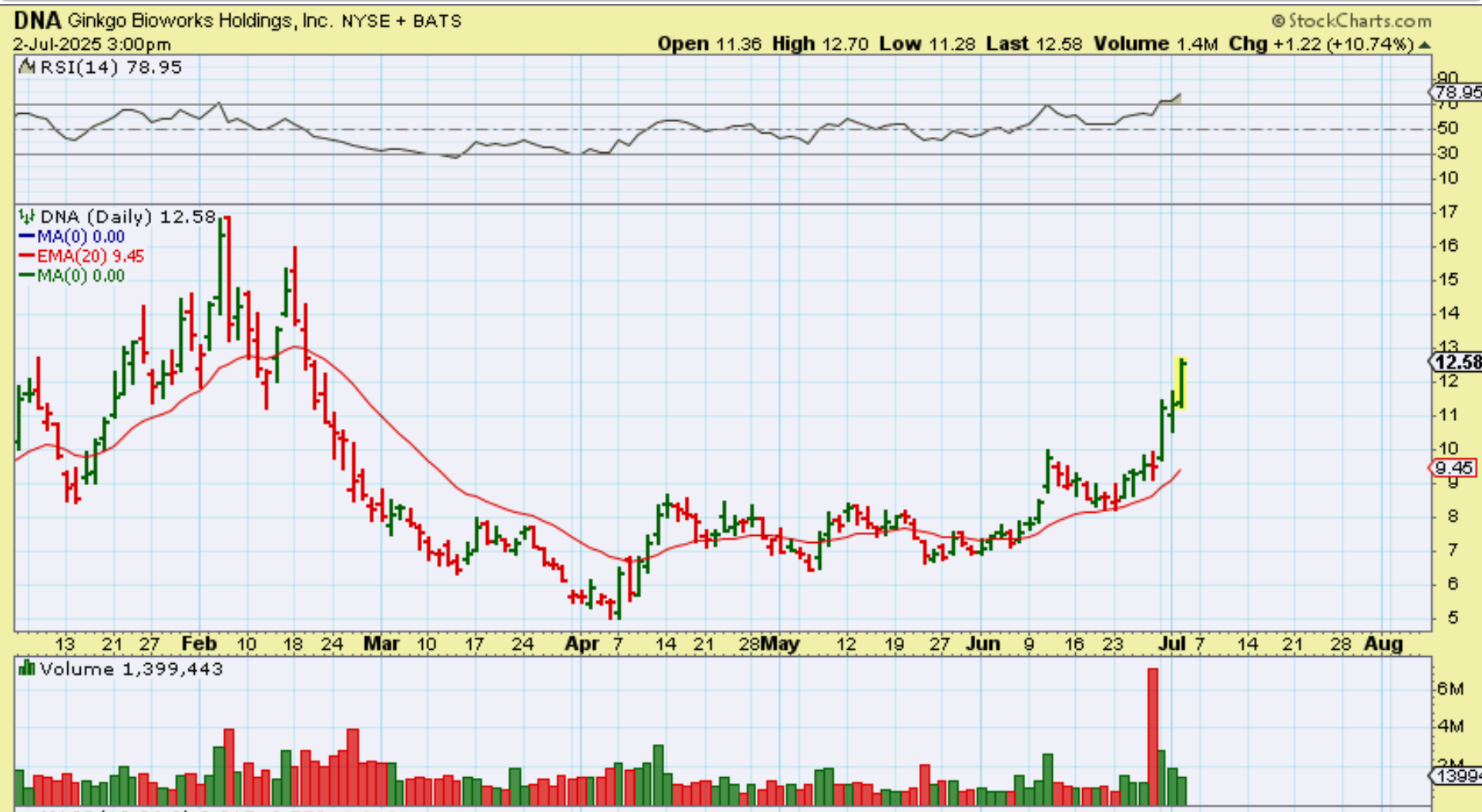Click the Feb label on date axis
1482x812 pixels.
tap(198, 643)
